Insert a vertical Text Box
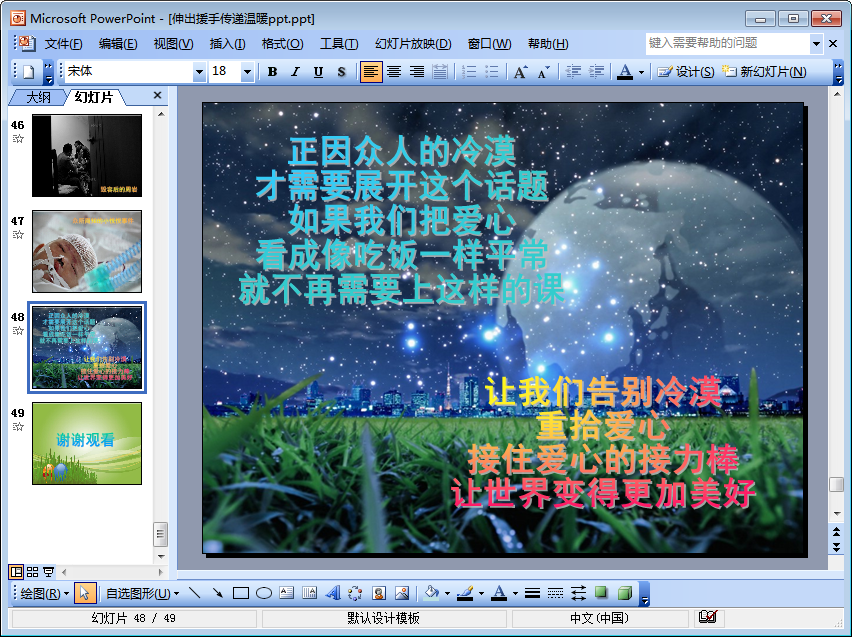Screen dimensions: 852x637 pos(309,594)
